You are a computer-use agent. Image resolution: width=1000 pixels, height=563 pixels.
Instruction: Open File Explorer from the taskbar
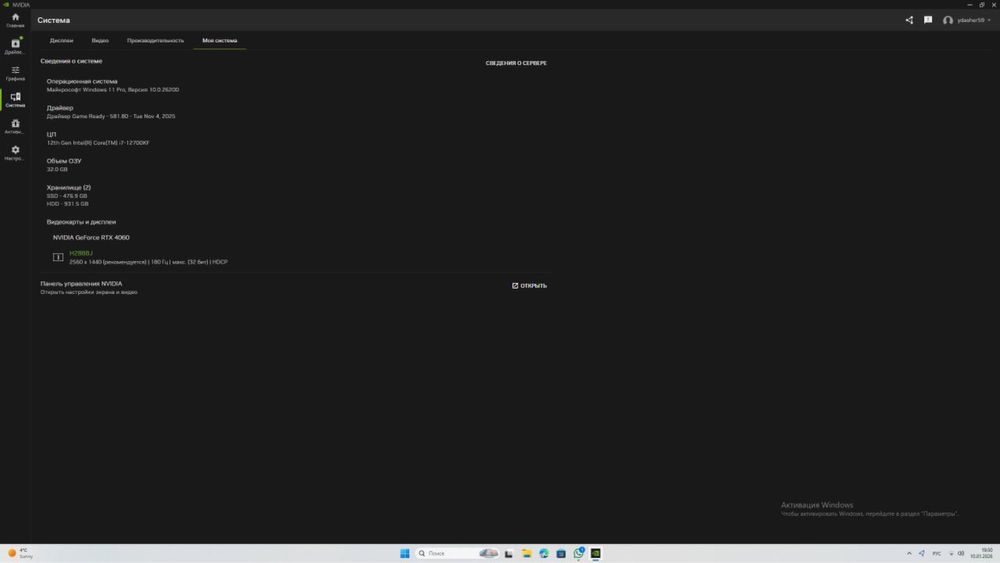526,553
